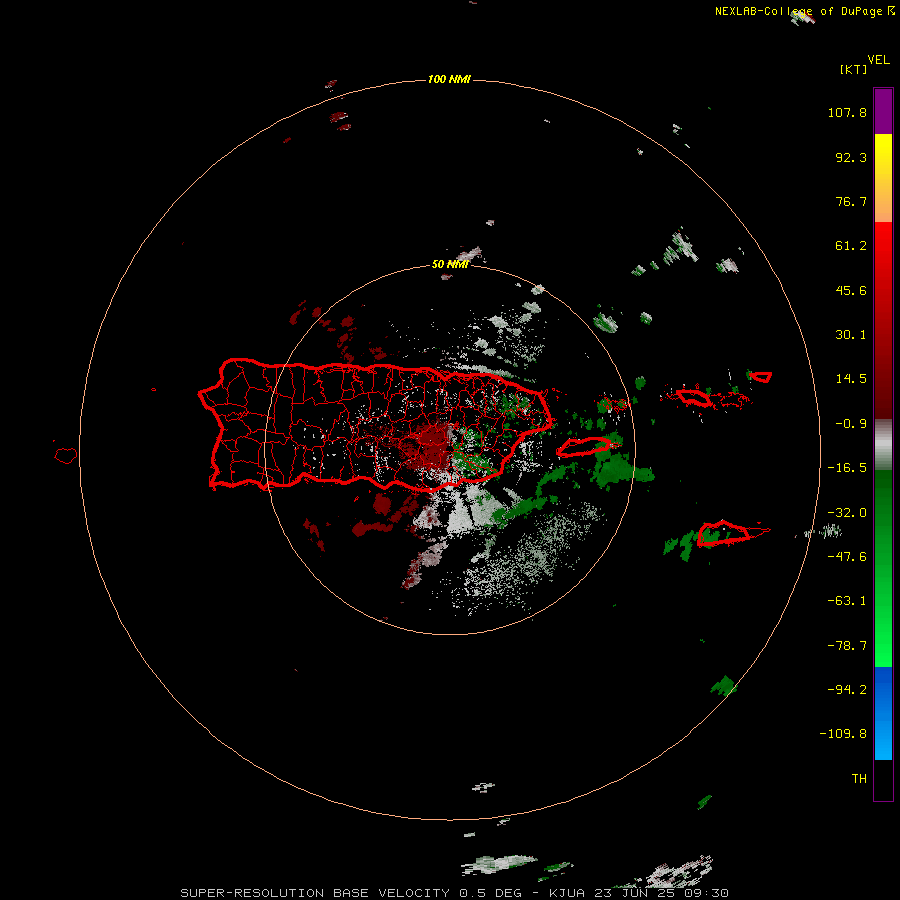Viewport: 900px width, 900px height.
Task: Click the TH legend label
Action: 859,779
